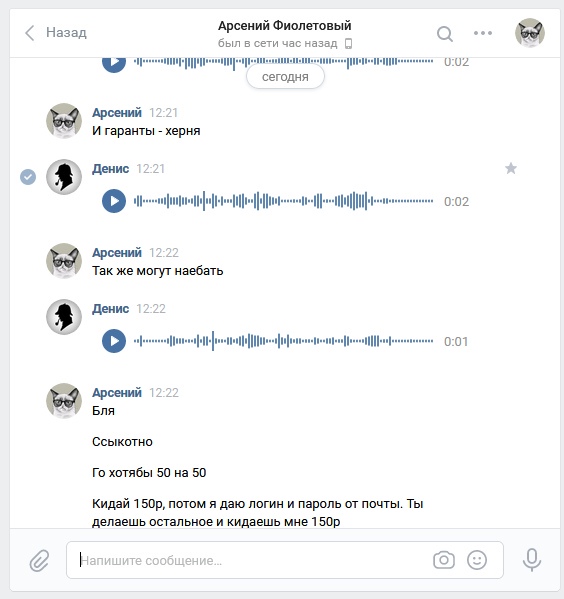Screen dimensions: 564x599
Task: Open search in conversation magnifier icon
Action: coord(445,34)
